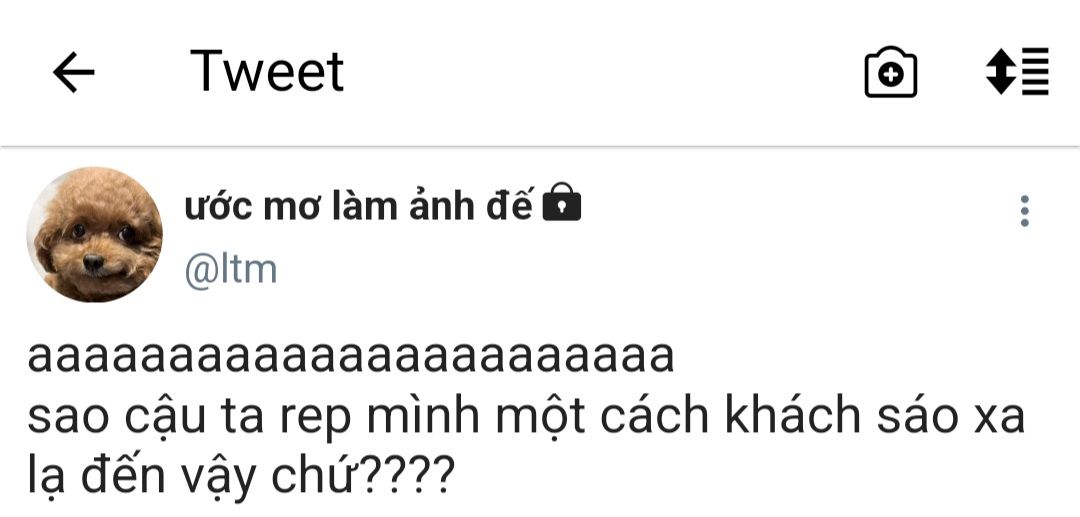The height and width of the screenshot is (517, 1080).
Task: Open profile via name "ước mơ làm ảnh đế"
Action: tap(359, 205)
